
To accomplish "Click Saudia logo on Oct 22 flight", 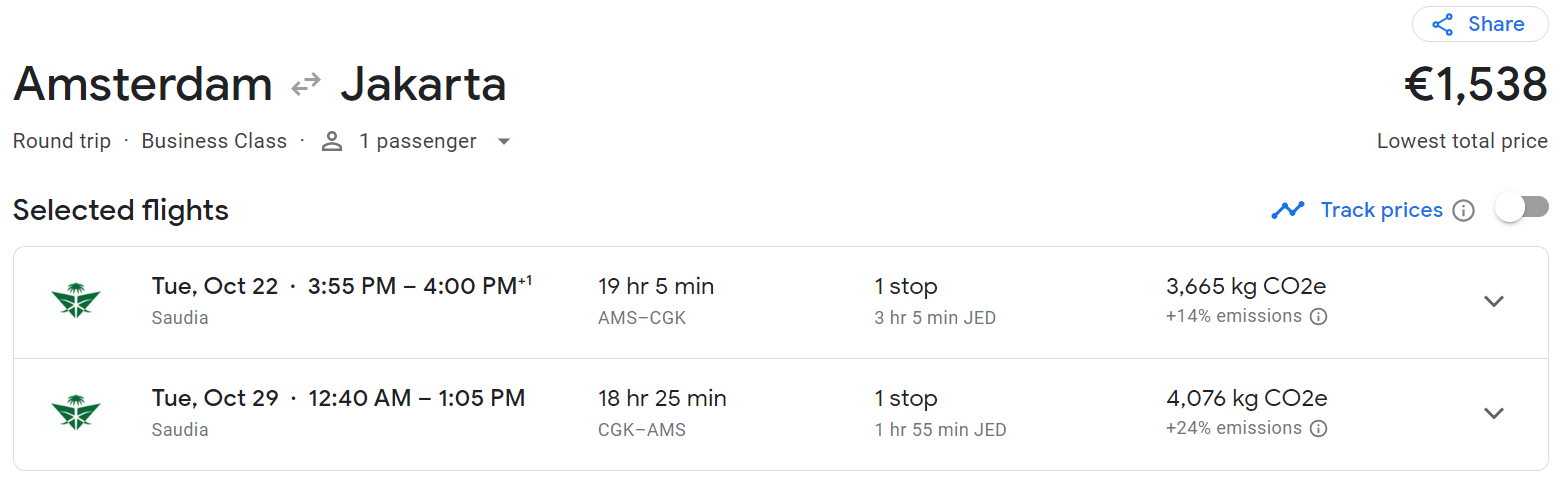I will [x=76, y=301].
